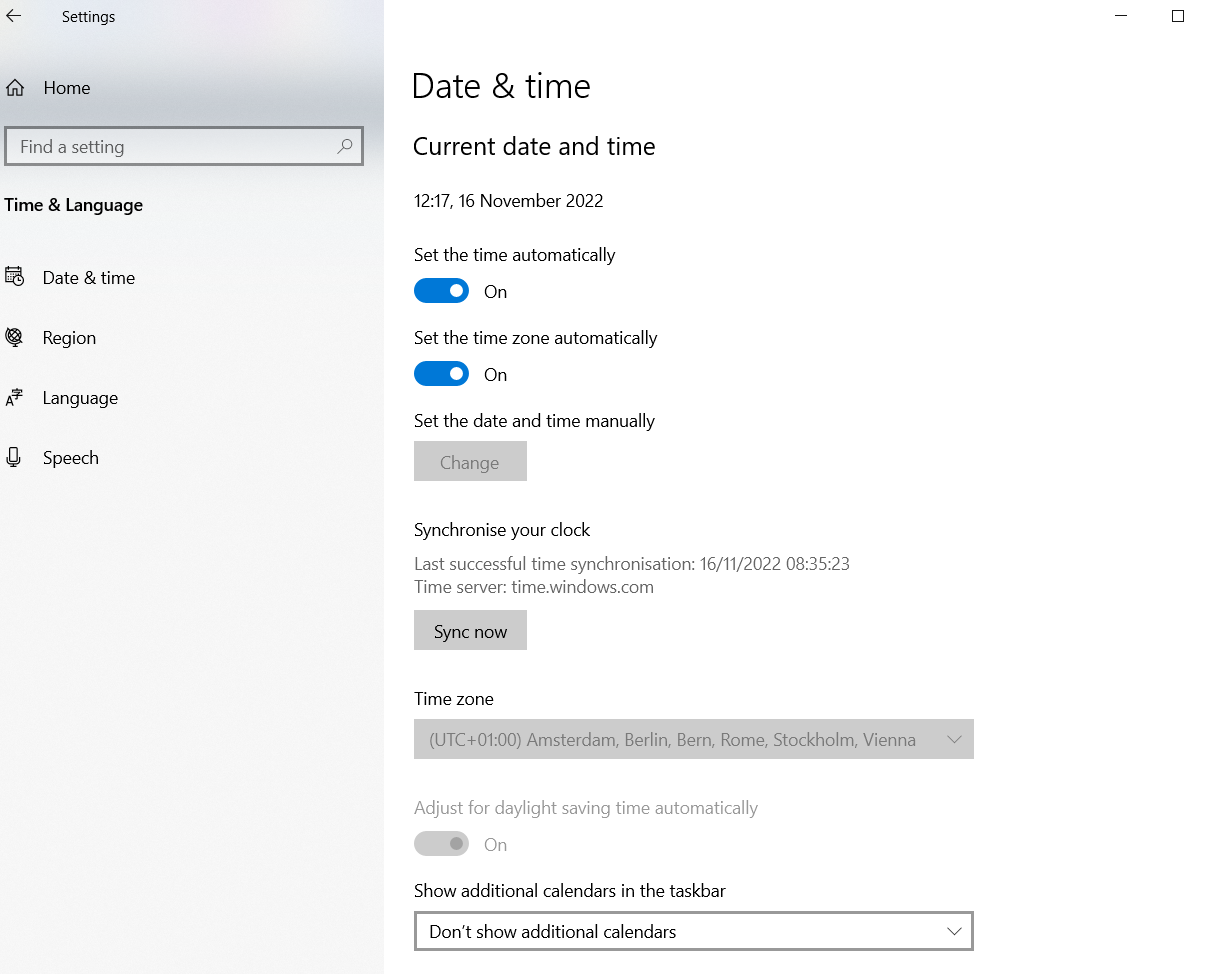The image size is (1223, 974).
Task: Open the additional calendars dropdown
Action: (x=693, y=931)
